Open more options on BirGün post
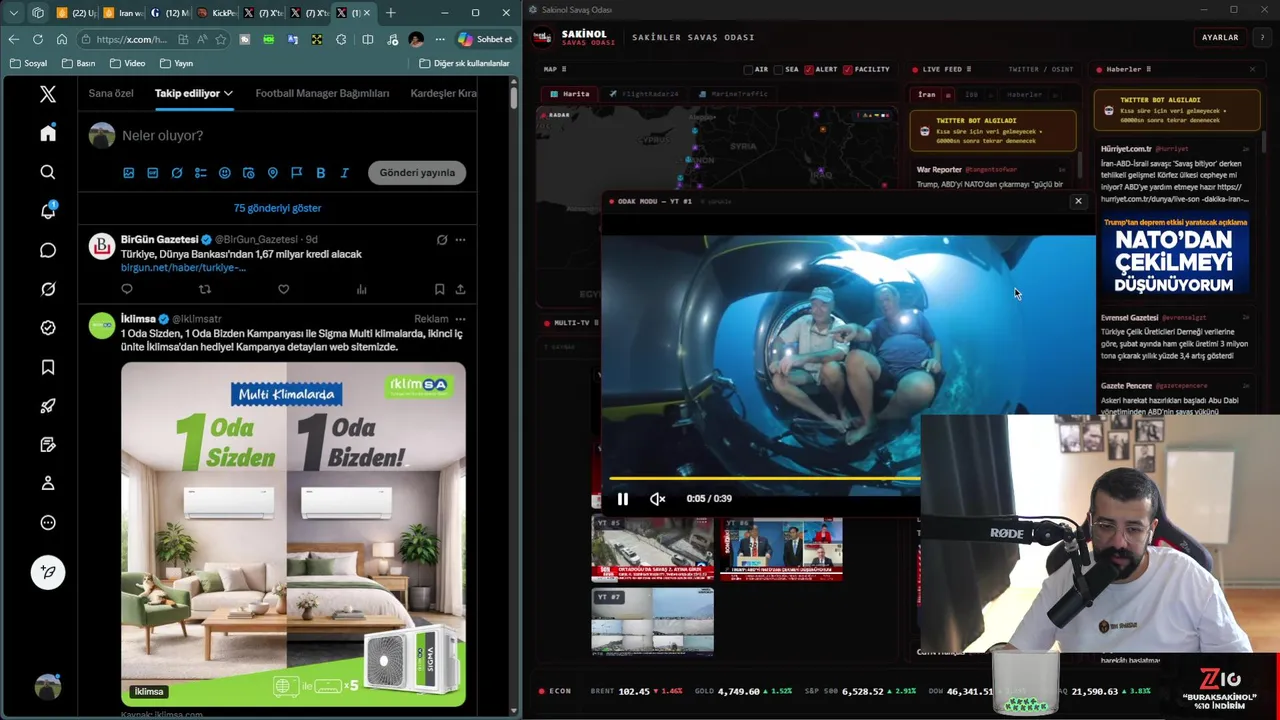 click(460, 240)
